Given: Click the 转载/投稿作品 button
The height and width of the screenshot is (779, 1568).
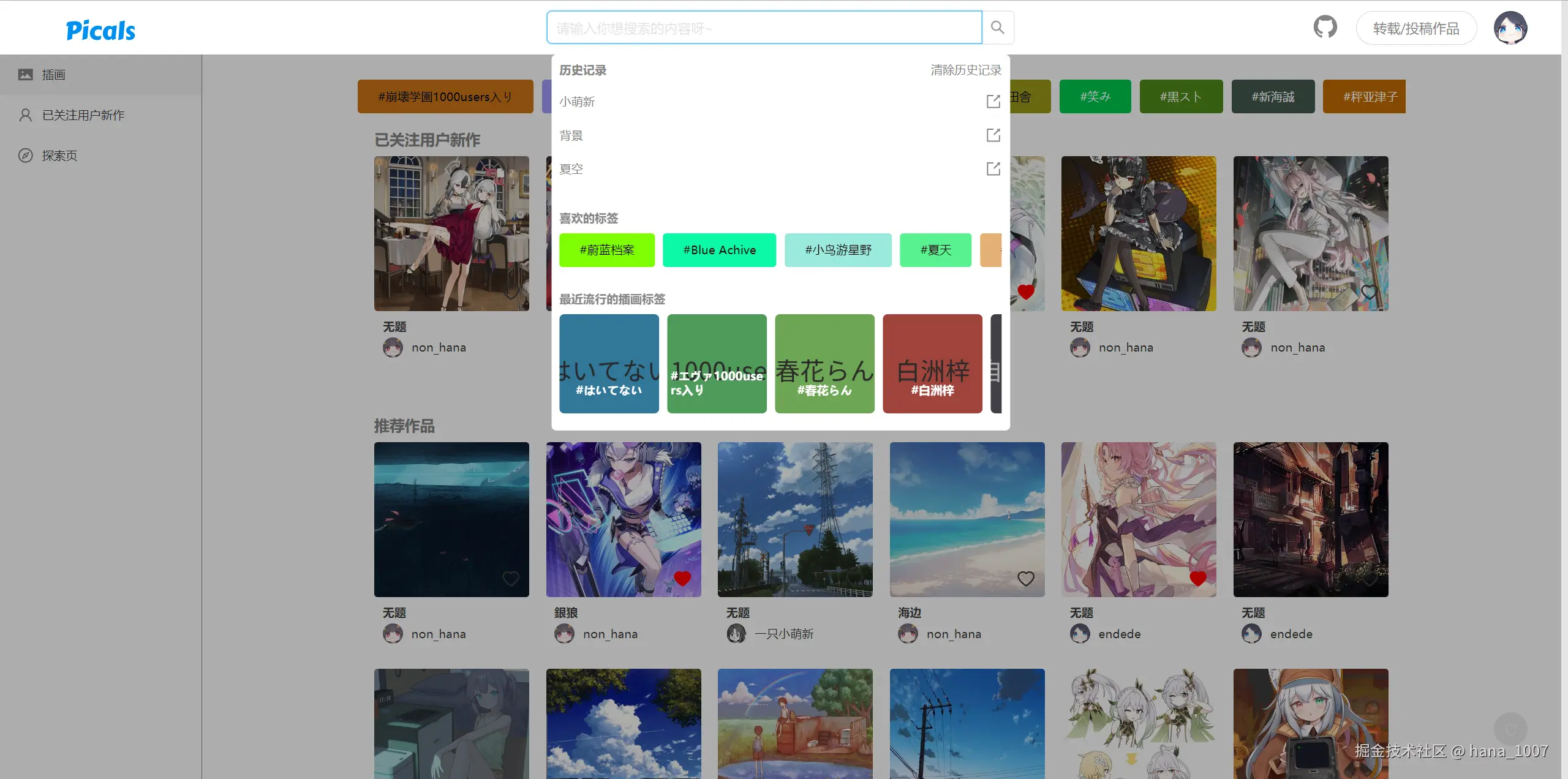Looking at the screenshot, I should (x=1416, y=27).
